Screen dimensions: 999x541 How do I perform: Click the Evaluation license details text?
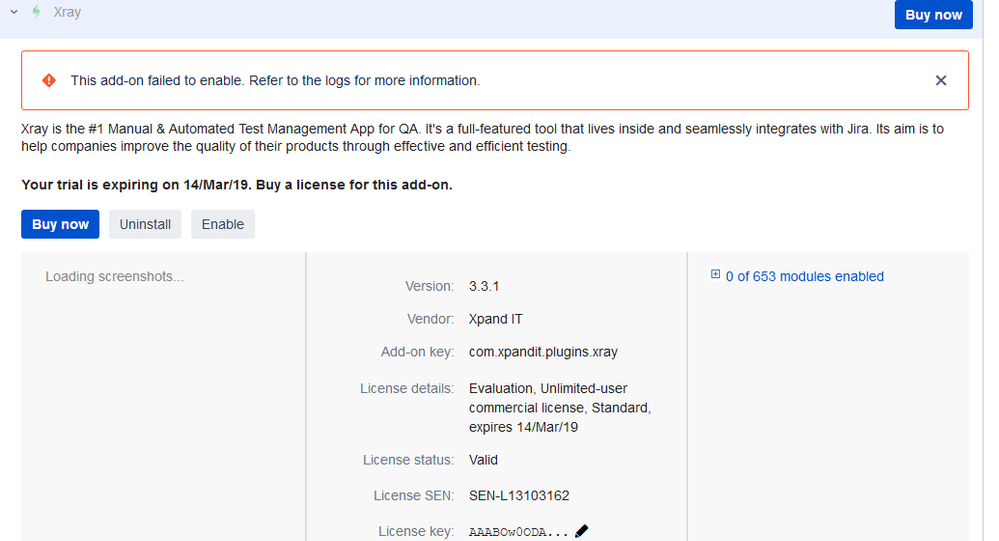(x=560, y=408)
